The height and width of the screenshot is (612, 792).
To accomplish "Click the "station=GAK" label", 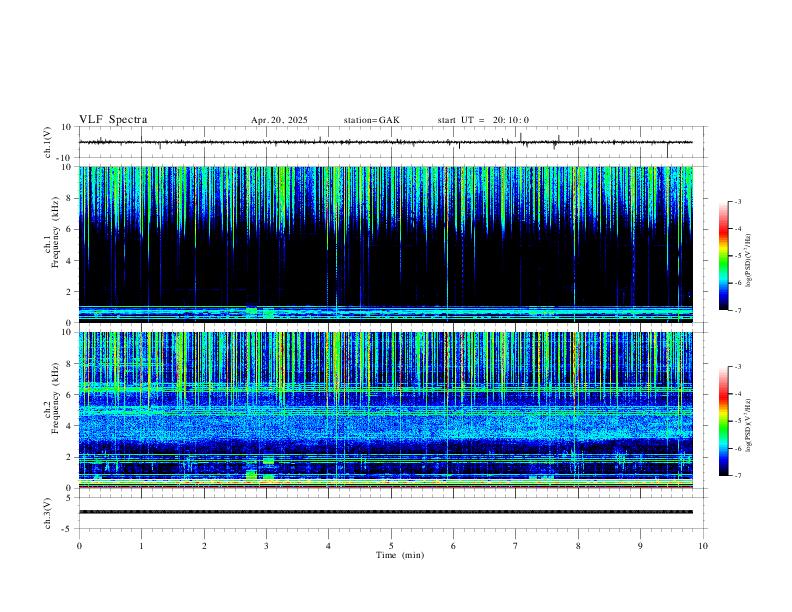I will click(x=371, y=120).
